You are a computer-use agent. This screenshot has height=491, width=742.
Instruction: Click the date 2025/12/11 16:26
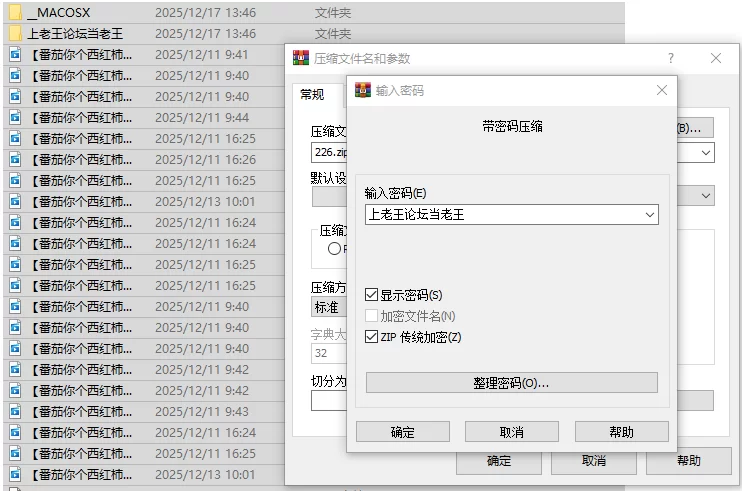click(205, 159)
